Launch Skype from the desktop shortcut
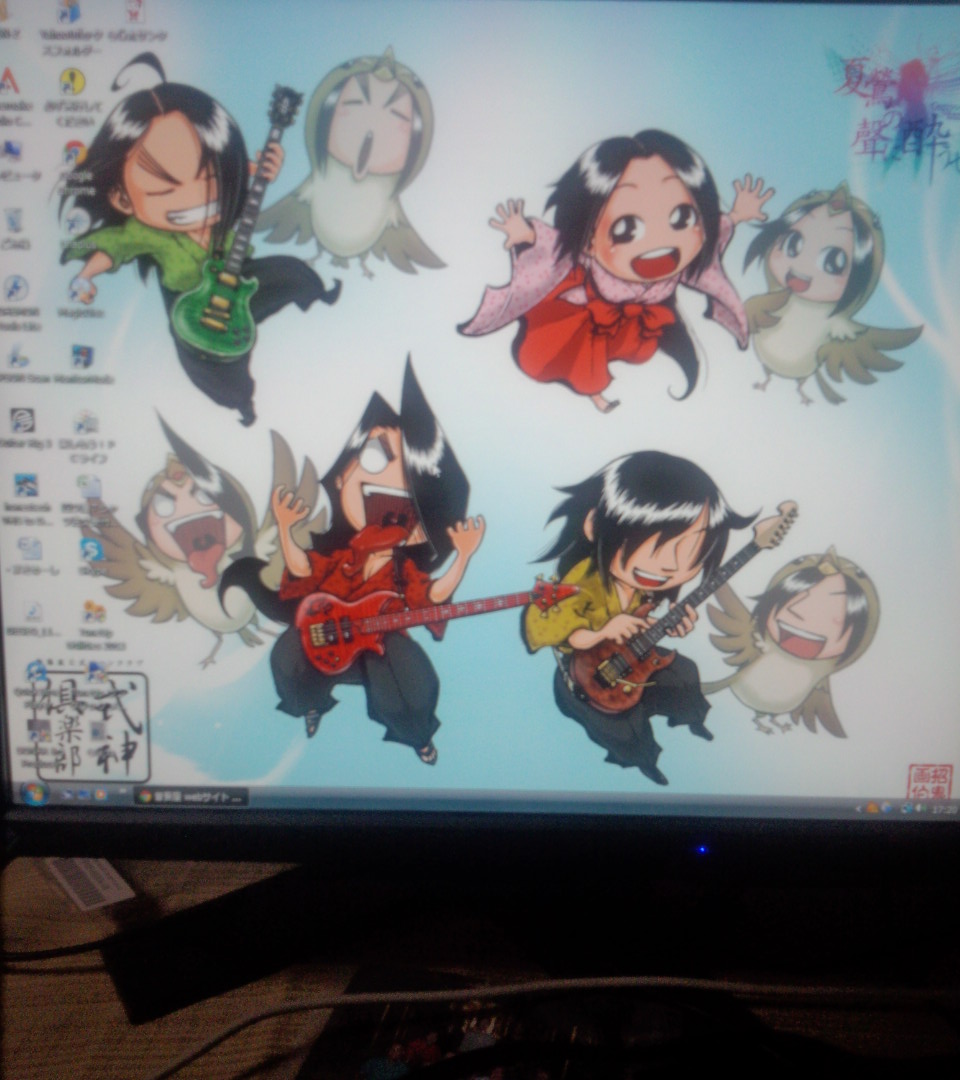Viewport: 960px width, 1080px height. pyautogui.click(x=90, y=550)
